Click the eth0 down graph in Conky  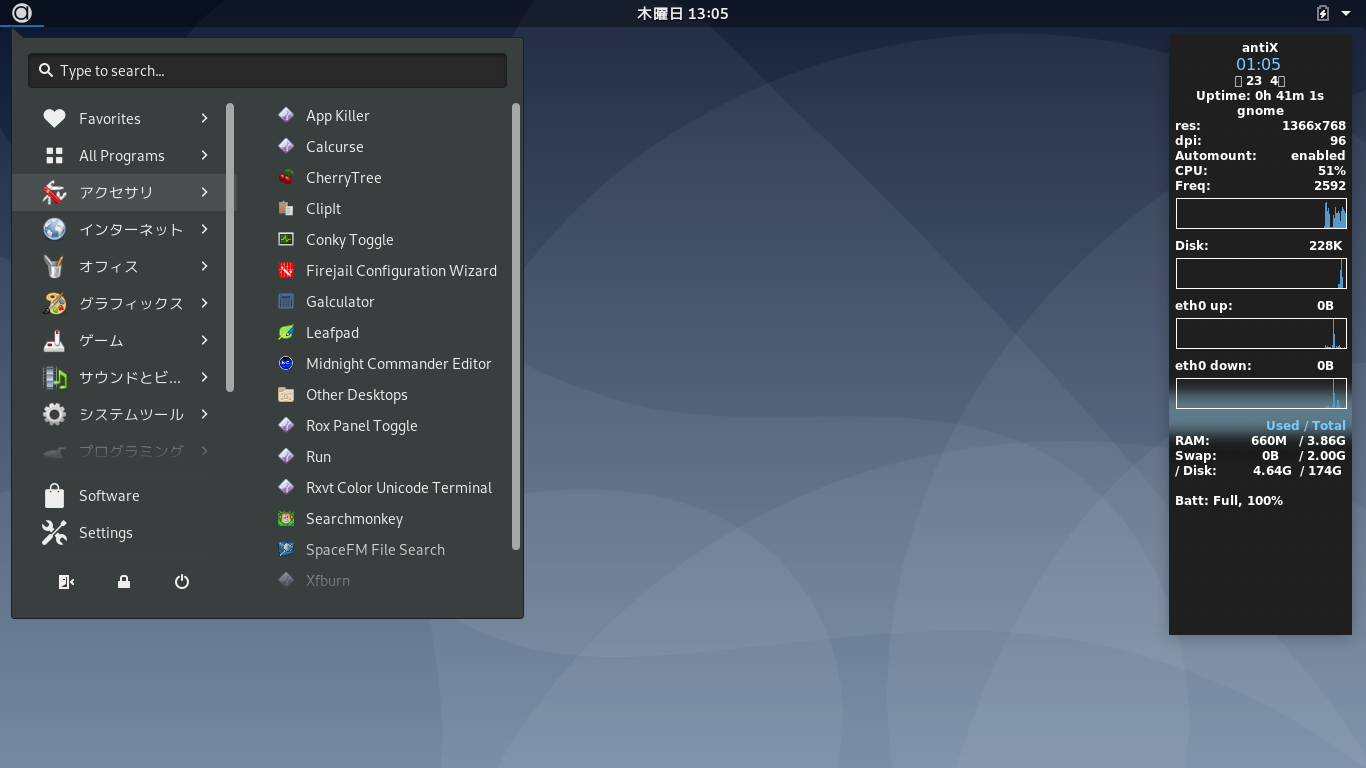click(1261, 394)
